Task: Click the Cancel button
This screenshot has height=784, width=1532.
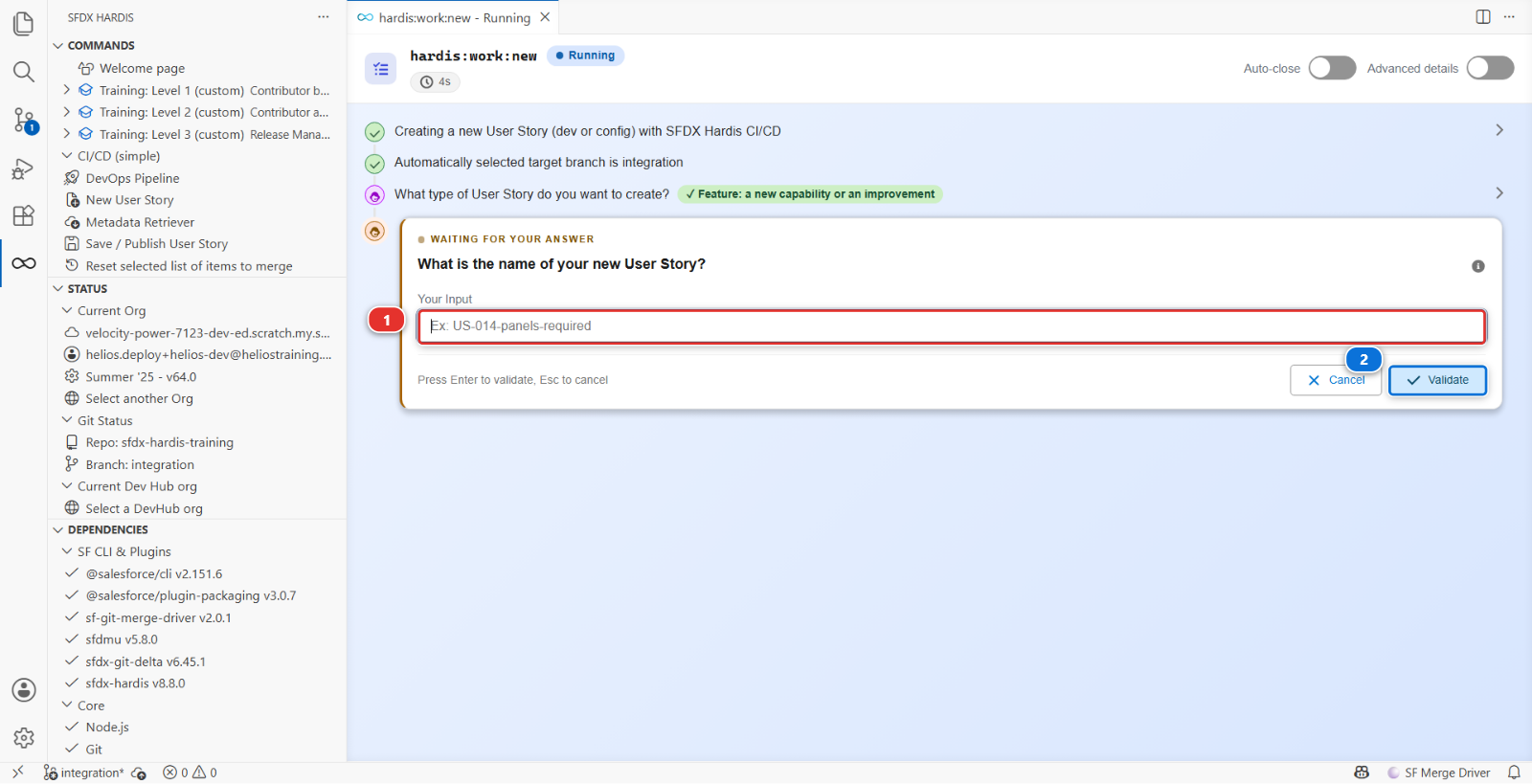Action: pos(1336,380)
